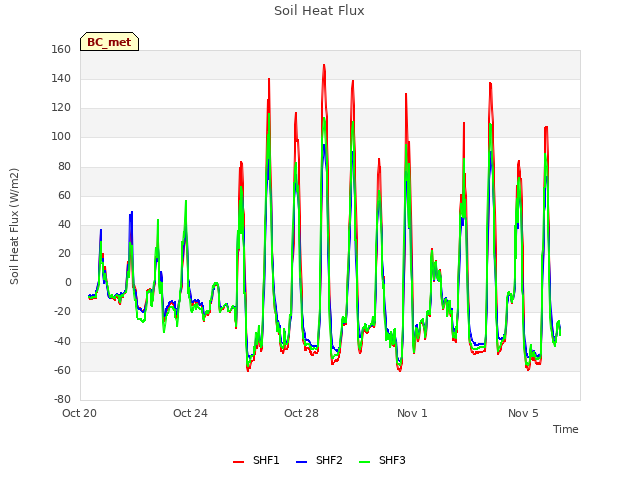Image resolution: width=640 pixels, height=480 pixels.
Task: Click the -20 y-axis tick label
Action: [x=62, y=312]
